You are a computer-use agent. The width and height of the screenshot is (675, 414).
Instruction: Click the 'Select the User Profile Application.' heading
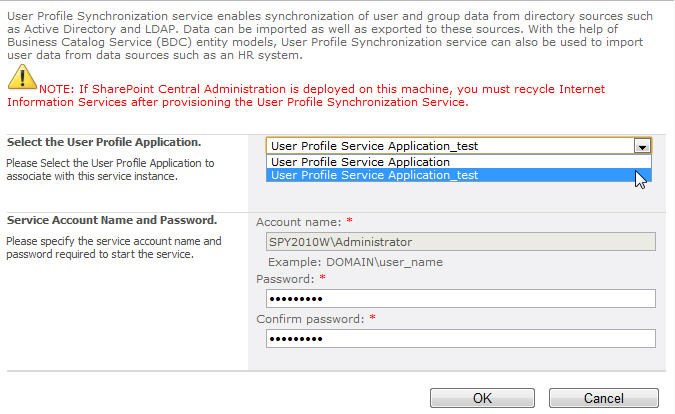pos(104,142)
